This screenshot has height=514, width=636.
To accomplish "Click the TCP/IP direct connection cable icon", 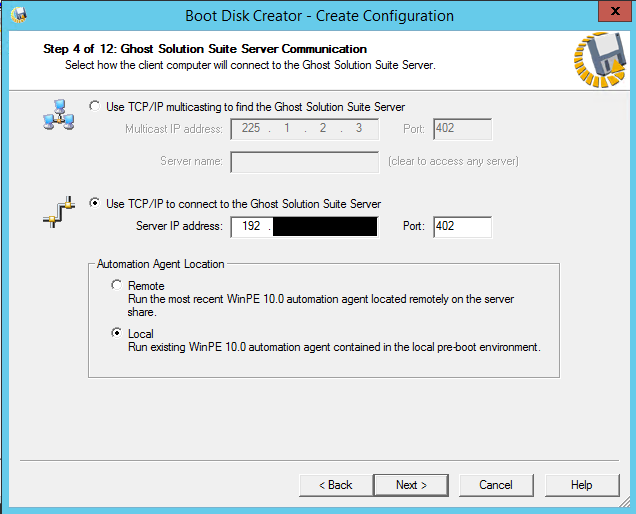I will pos(59,212).
